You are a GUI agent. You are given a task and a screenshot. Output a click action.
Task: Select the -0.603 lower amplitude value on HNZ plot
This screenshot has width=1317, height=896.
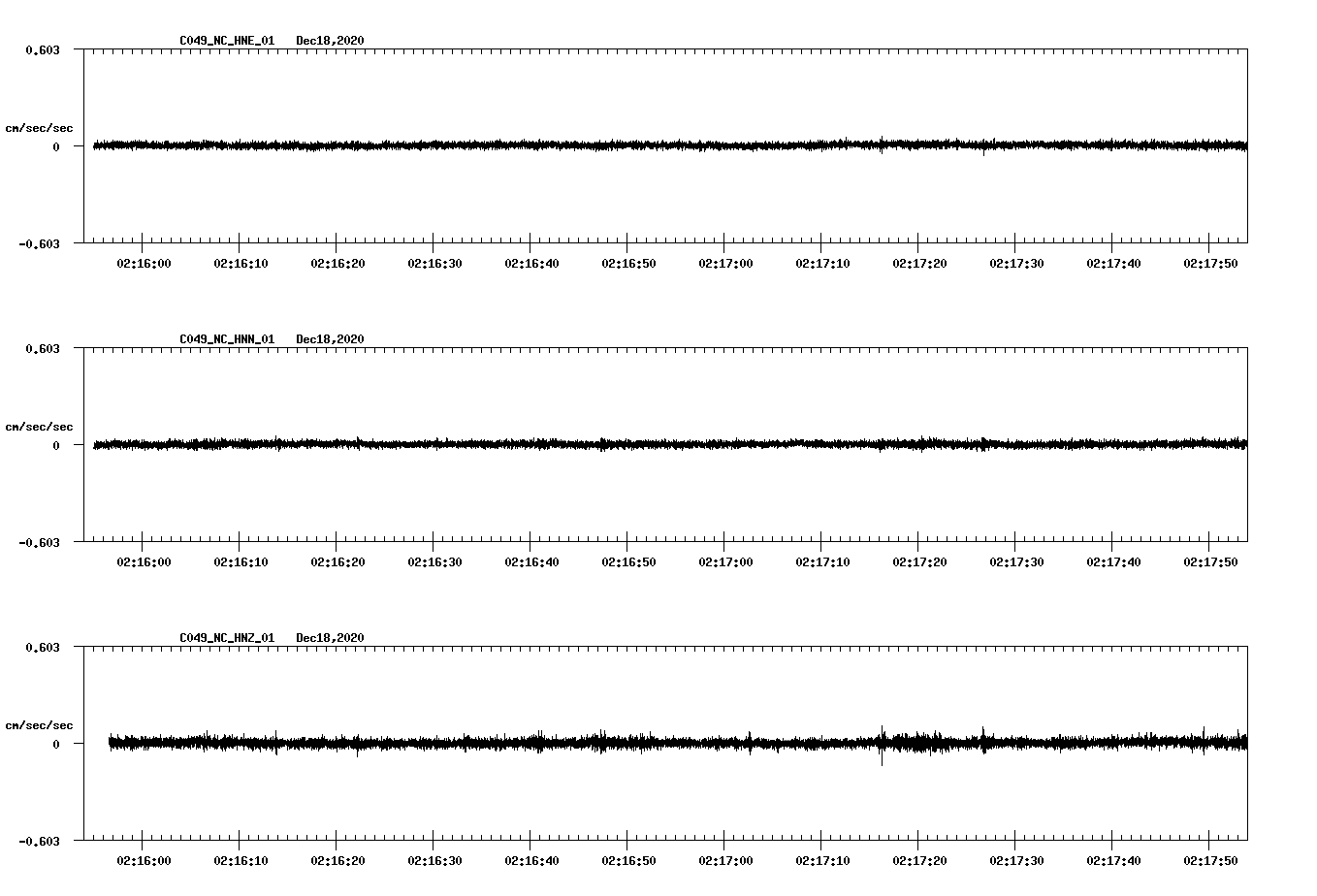pyautogui.click(x=40, y=843)
